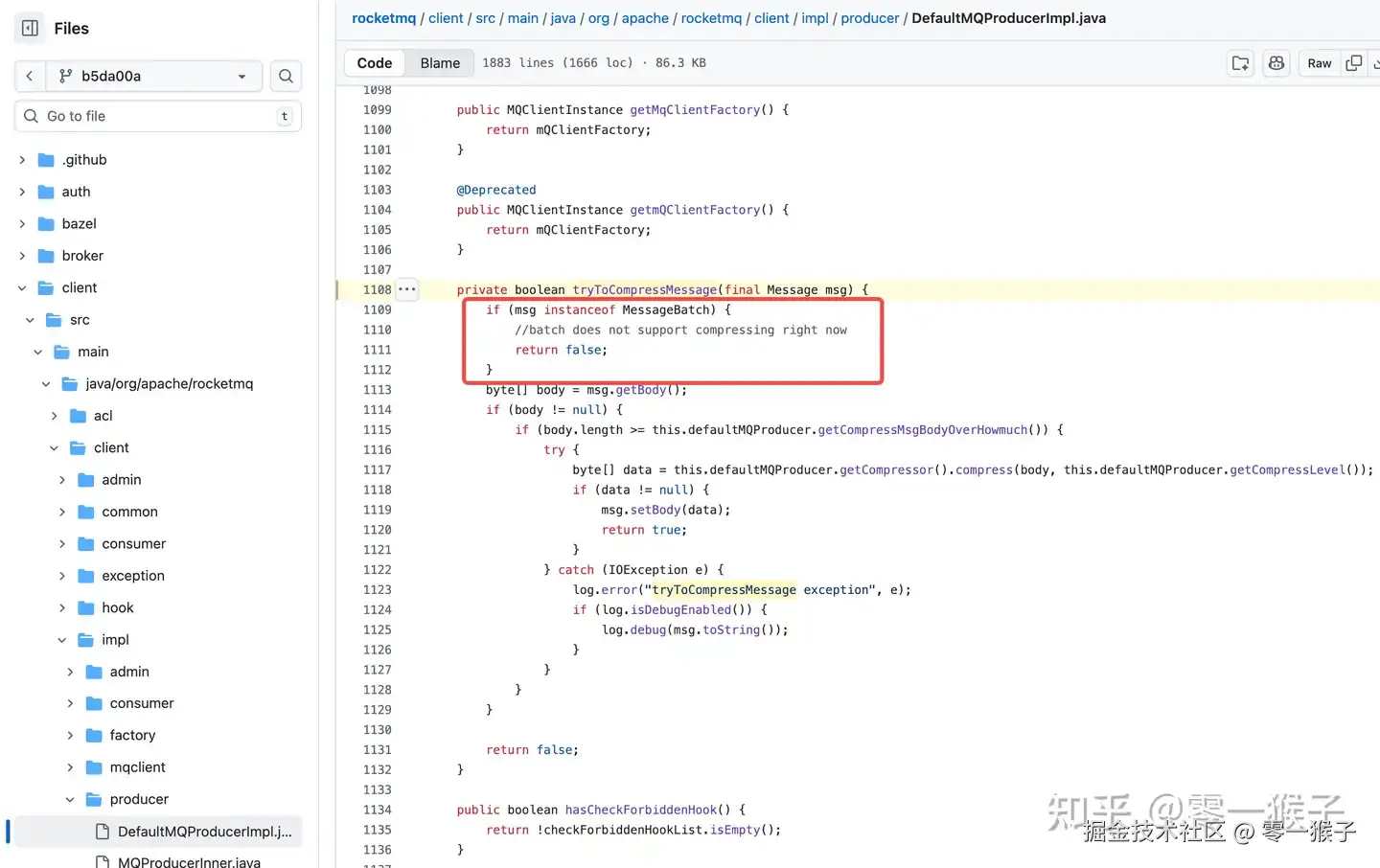Collapse the java/org/apache/rocketmq chevron
Image resolution: width=1380 pixels, height=868 pixels.
(x=46, y=384)
